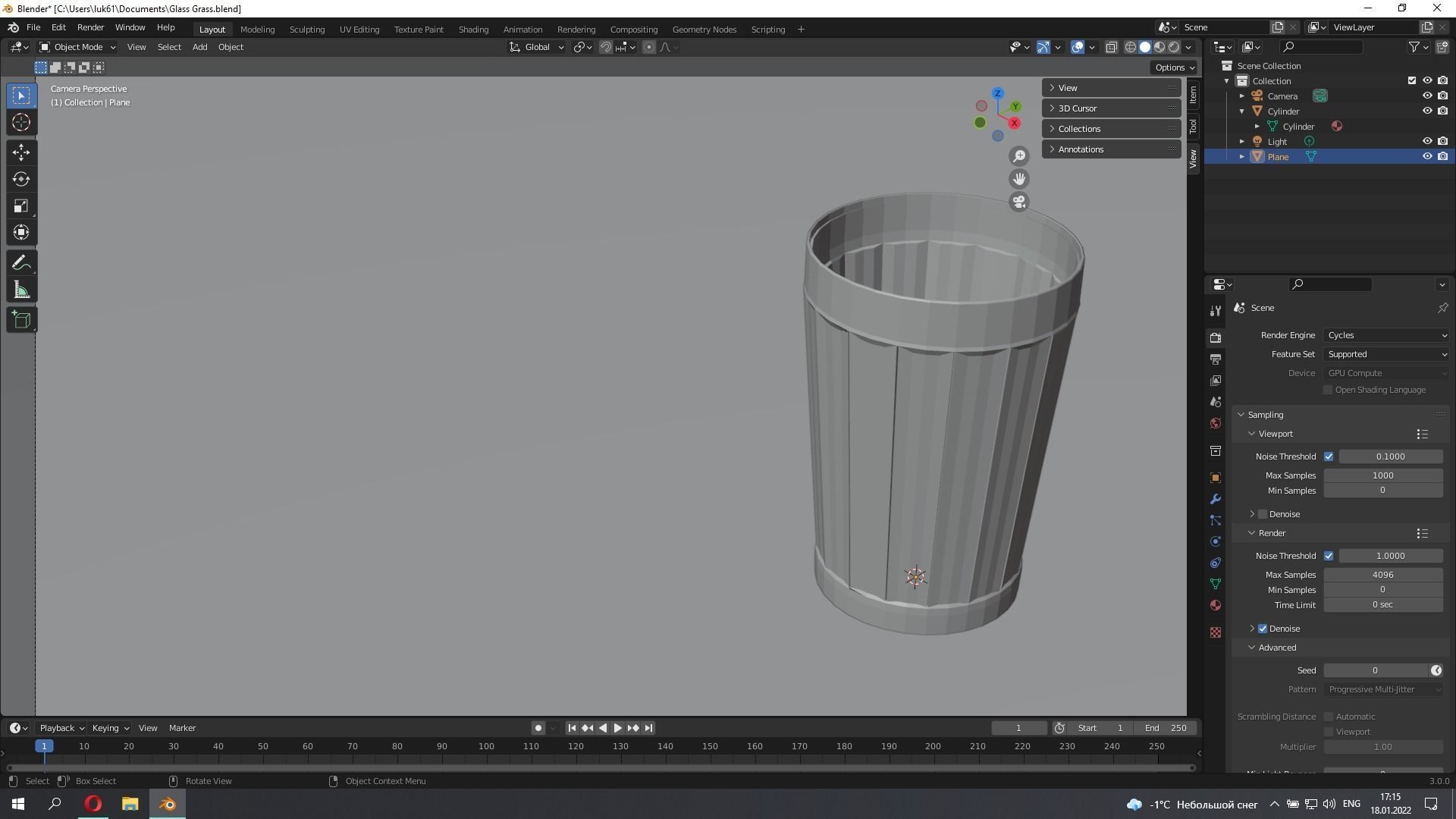
Task: Select the Cursor tool in the toolbar
Action: pyautogui.click(x=21, y=122)
